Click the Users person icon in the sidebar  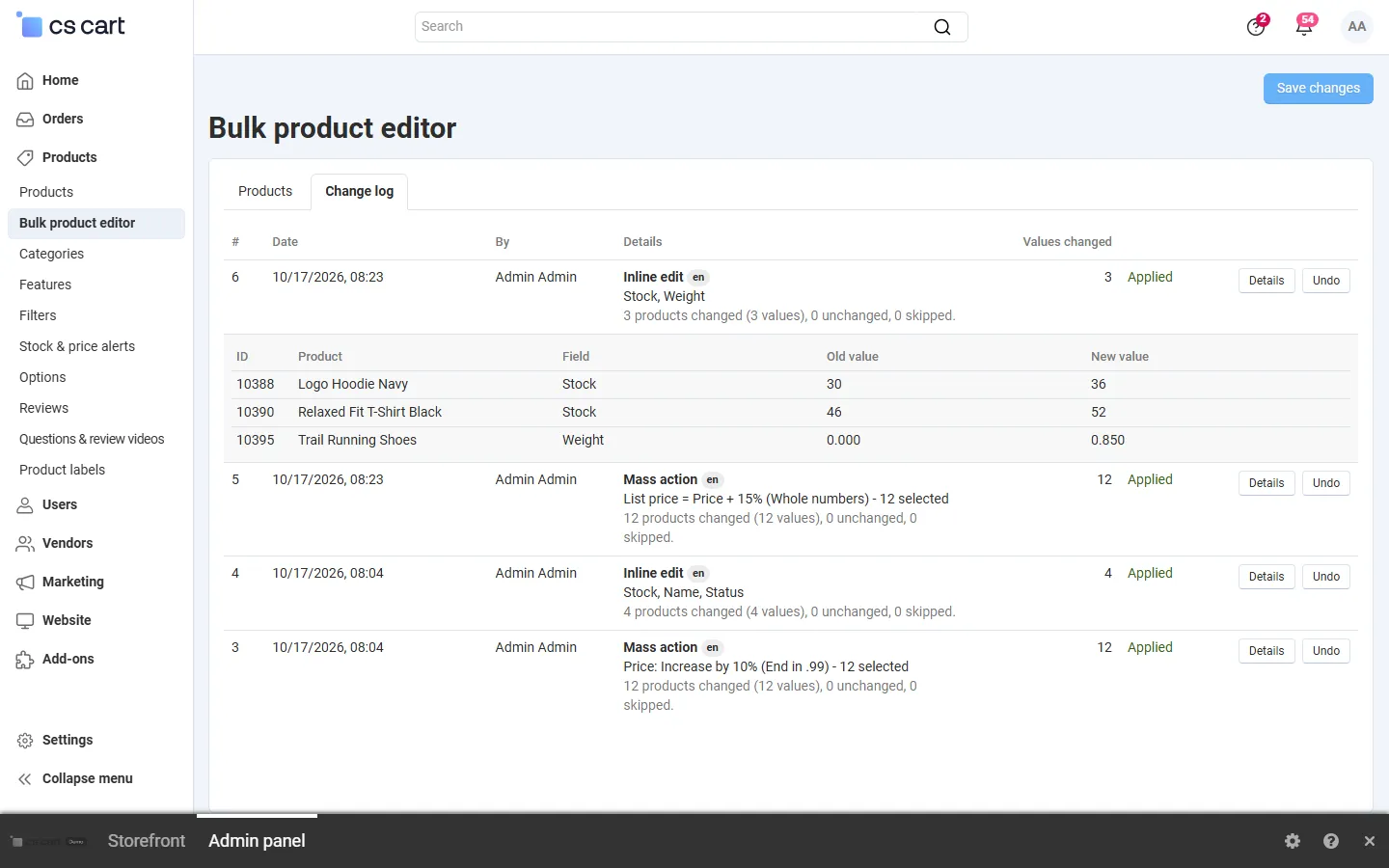pyautogui.click(x=25, y=505)
